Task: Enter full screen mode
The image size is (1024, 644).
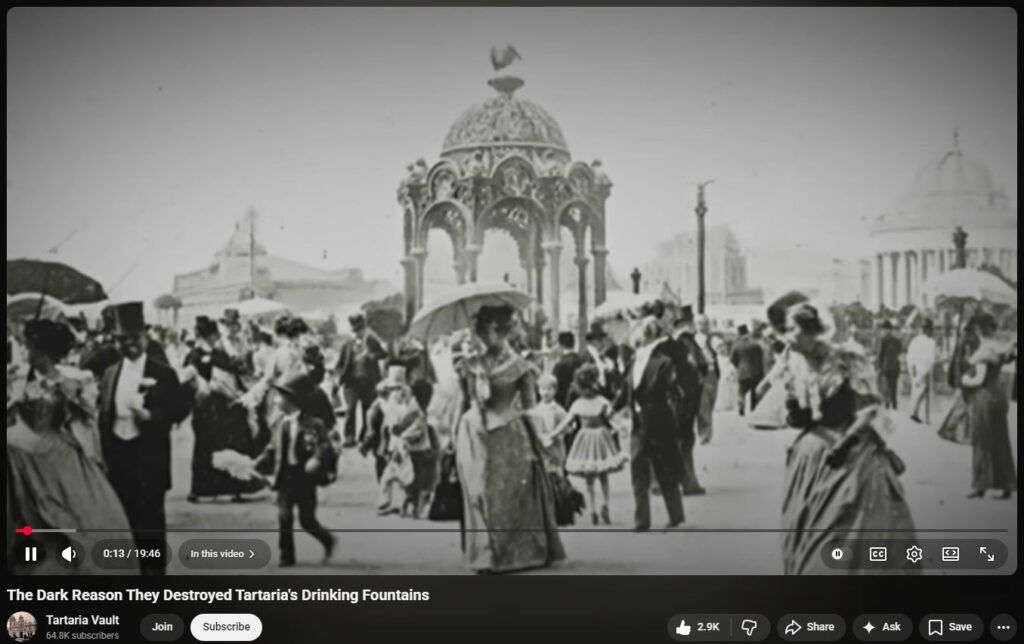Action: [x=987, y=554]
